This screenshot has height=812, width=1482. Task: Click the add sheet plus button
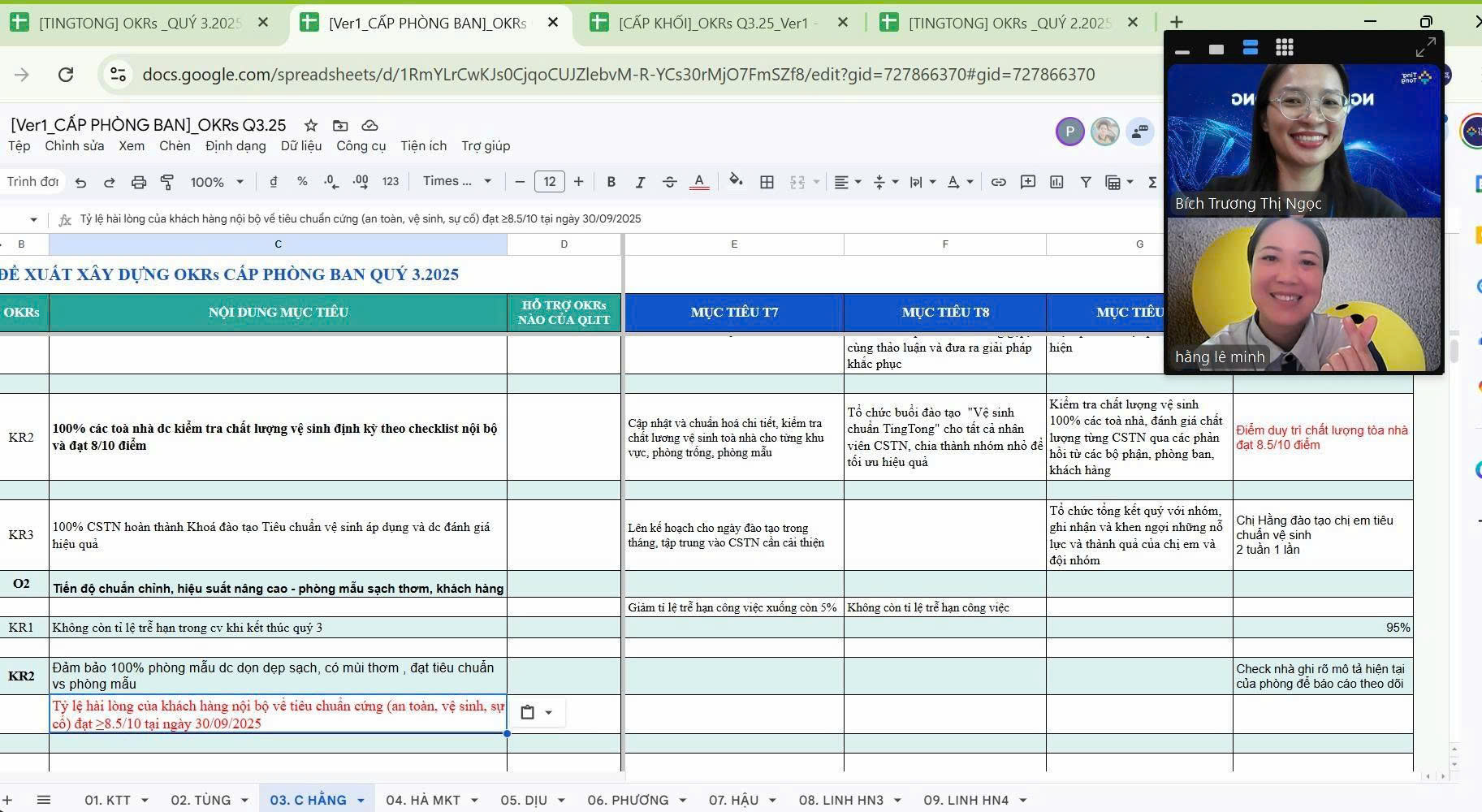[9, 800]
